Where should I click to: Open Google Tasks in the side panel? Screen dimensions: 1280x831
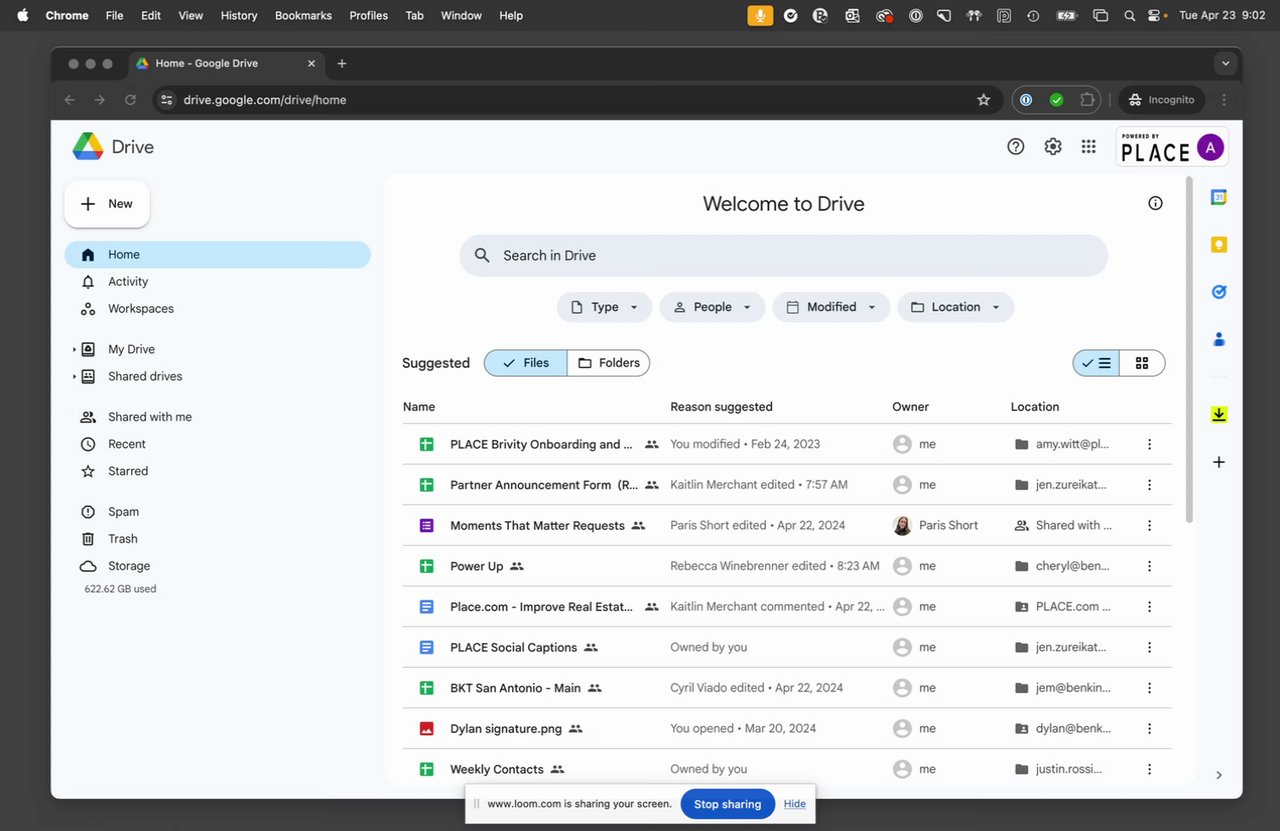1219,292
